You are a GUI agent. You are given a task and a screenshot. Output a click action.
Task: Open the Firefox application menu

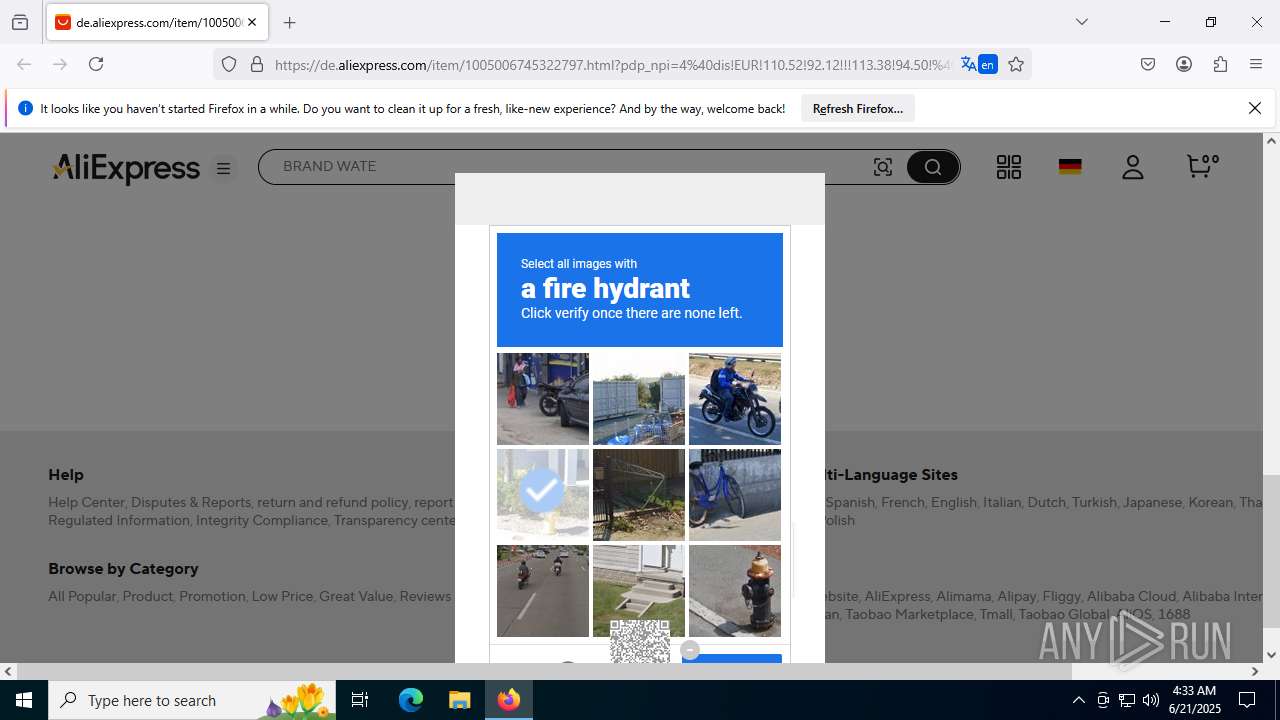coord(1256,64)
